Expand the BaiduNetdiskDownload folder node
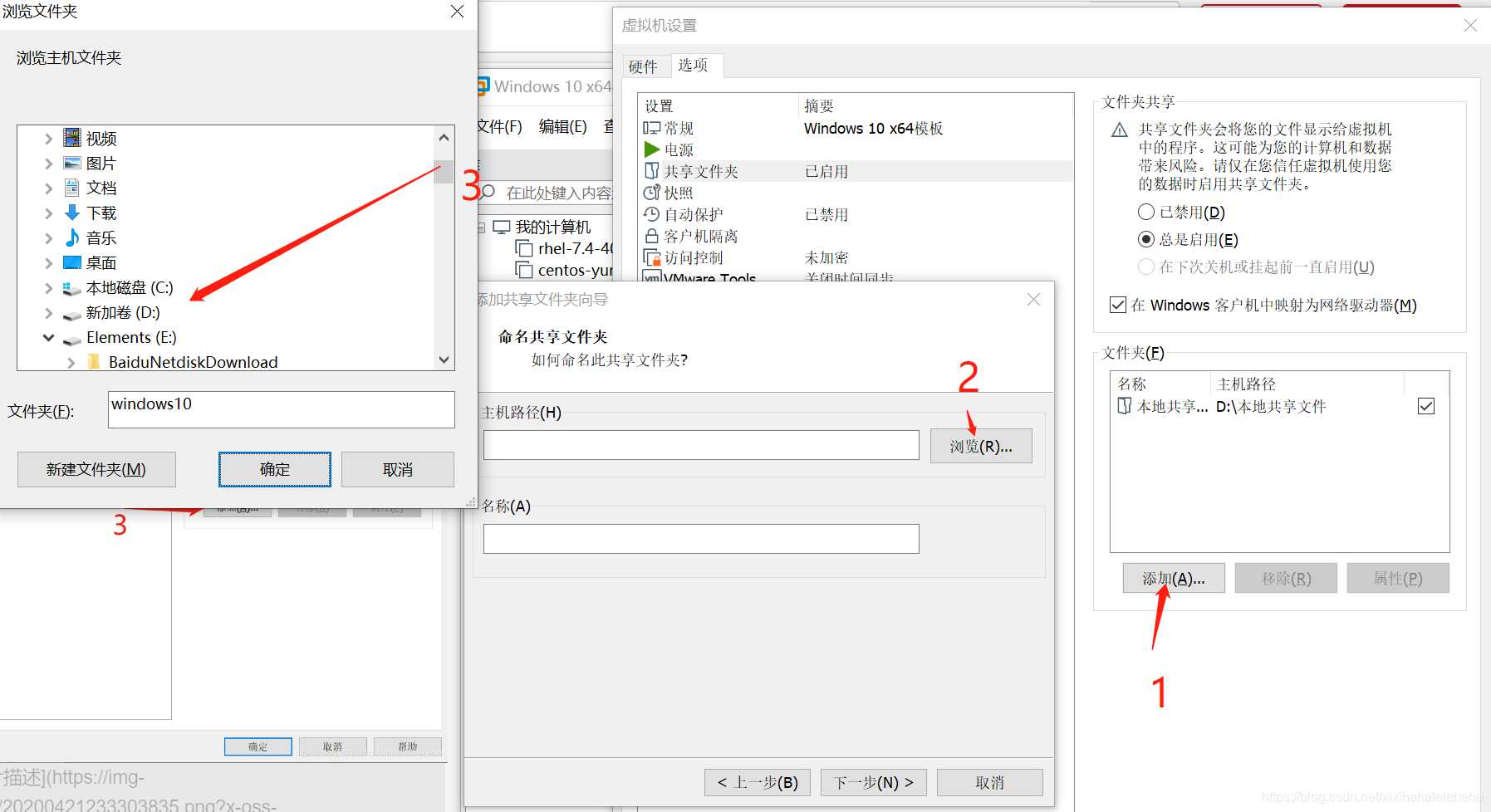 tap(71, 363)
